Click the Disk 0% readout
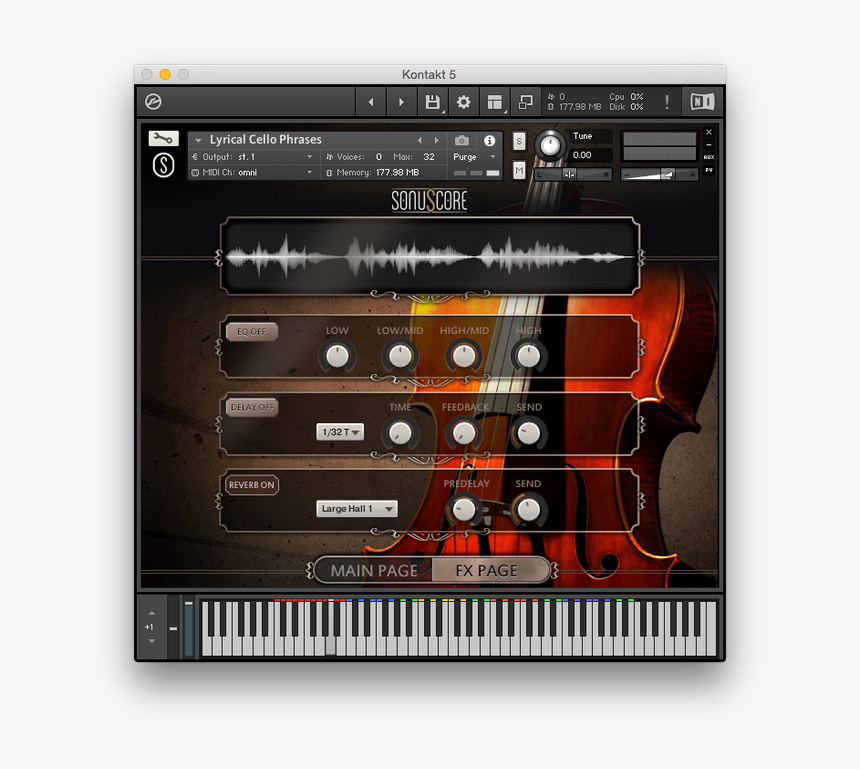This screenshot has height=769, width=860. coord(626,107)
